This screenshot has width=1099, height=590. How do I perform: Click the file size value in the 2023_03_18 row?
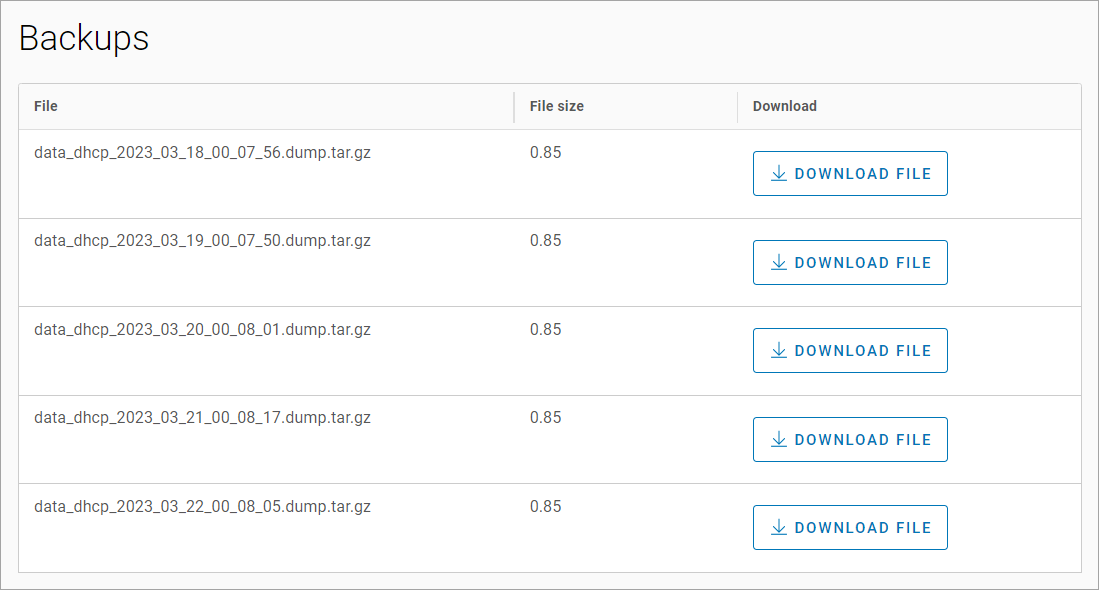pos(545,153)
